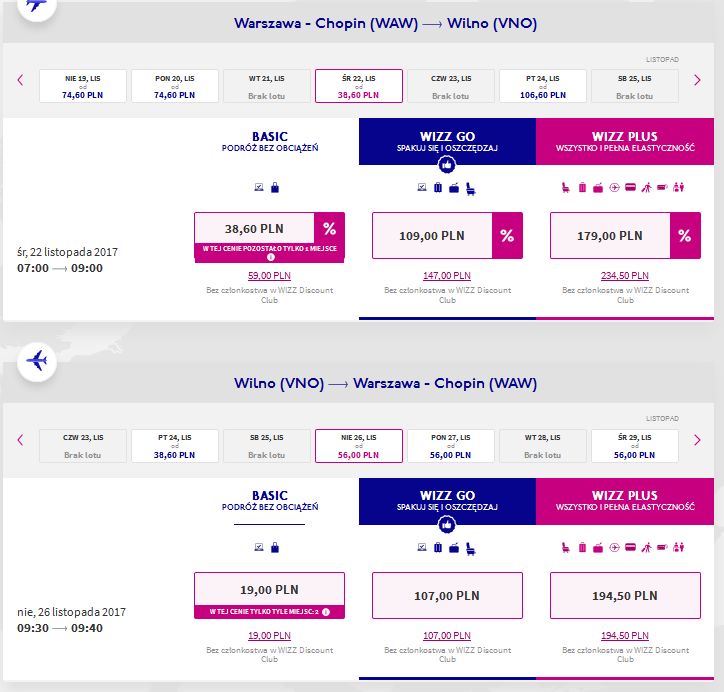Click WIZZ GO thumbs-up badge on outbound flight
The width and height of the screenshot is (724, 692).
coord(447,165)
